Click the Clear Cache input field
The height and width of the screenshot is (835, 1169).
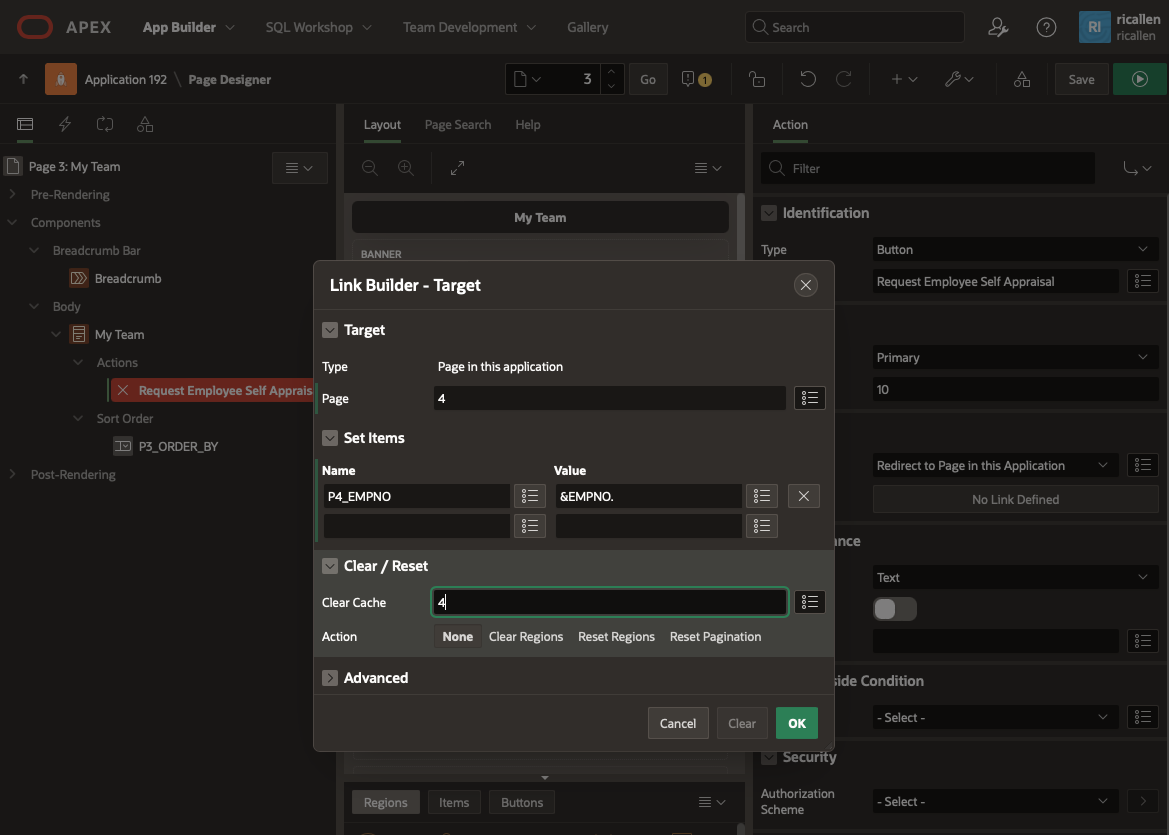[609, 602]
